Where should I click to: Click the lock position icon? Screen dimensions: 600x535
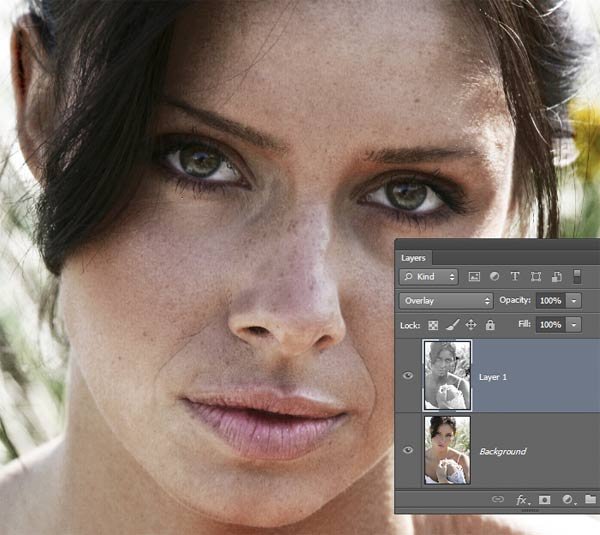click(x=471, y=325)
